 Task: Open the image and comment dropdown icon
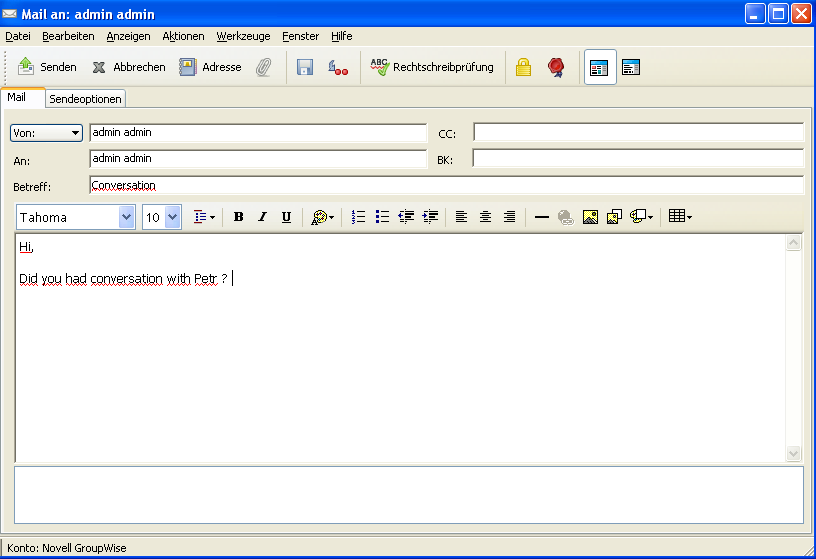pyautogui.click(x=641, y=217)
